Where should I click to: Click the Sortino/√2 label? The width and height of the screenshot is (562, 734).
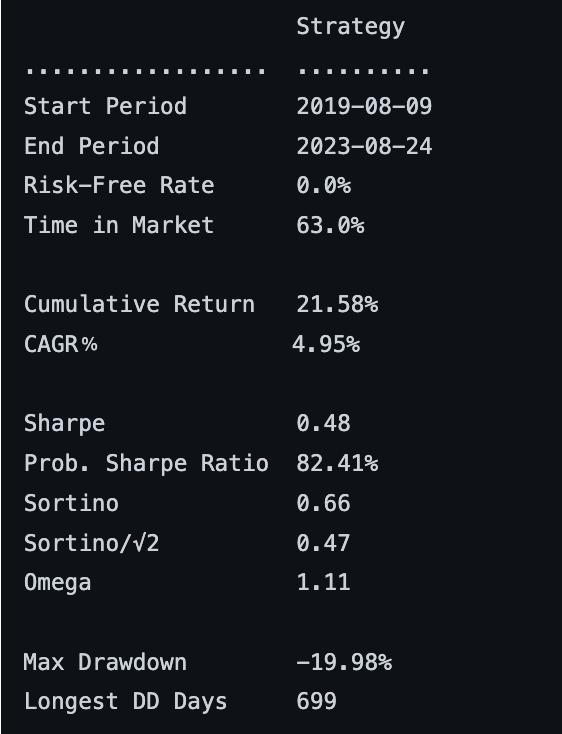click(92, 543)
